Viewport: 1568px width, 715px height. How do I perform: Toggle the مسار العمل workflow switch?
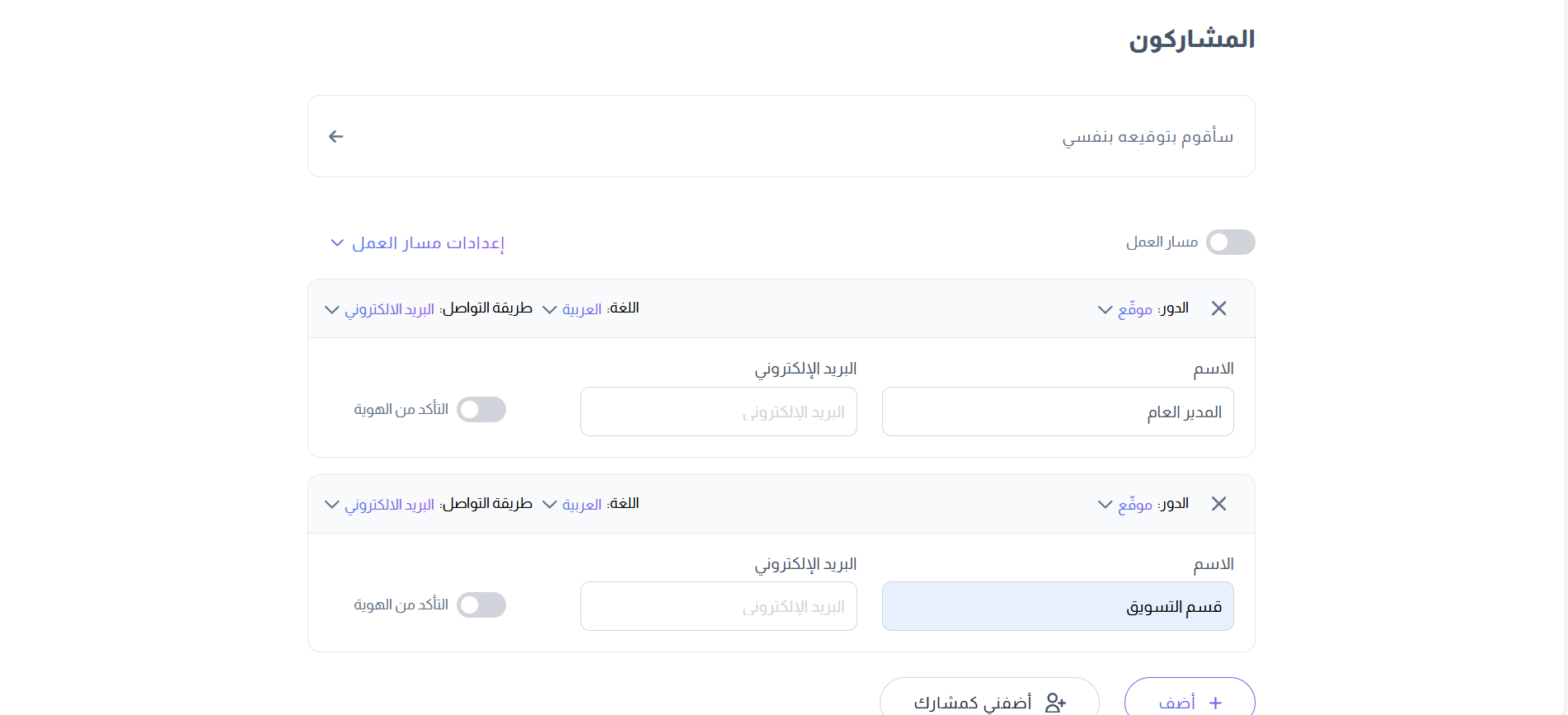tap(1230, 242)
